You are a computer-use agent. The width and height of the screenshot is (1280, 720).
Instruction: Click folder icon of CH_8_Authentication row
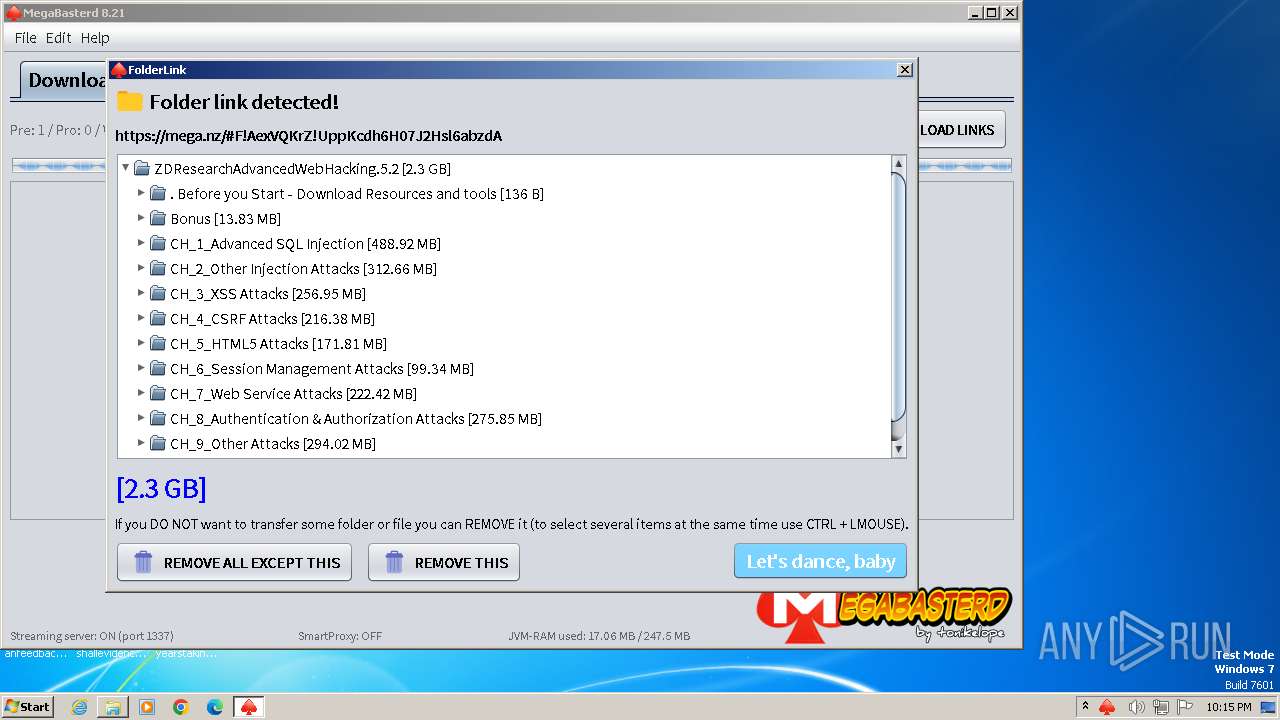158,418
